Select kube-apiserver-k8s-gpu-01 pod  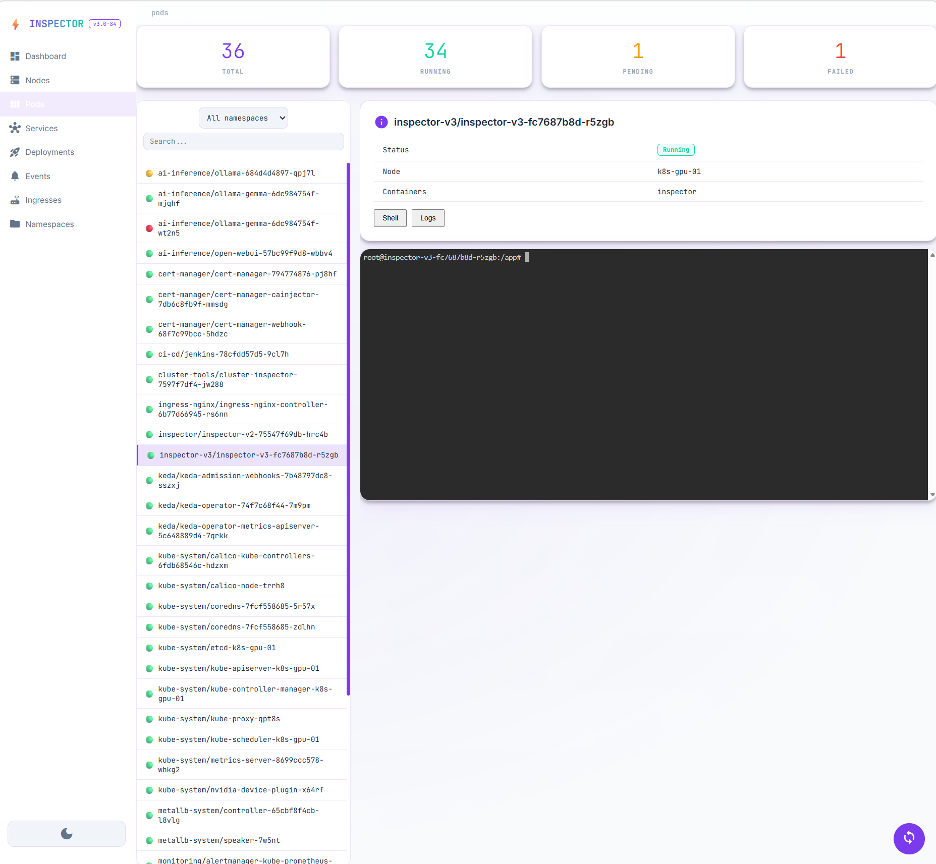tap(242, 668)
